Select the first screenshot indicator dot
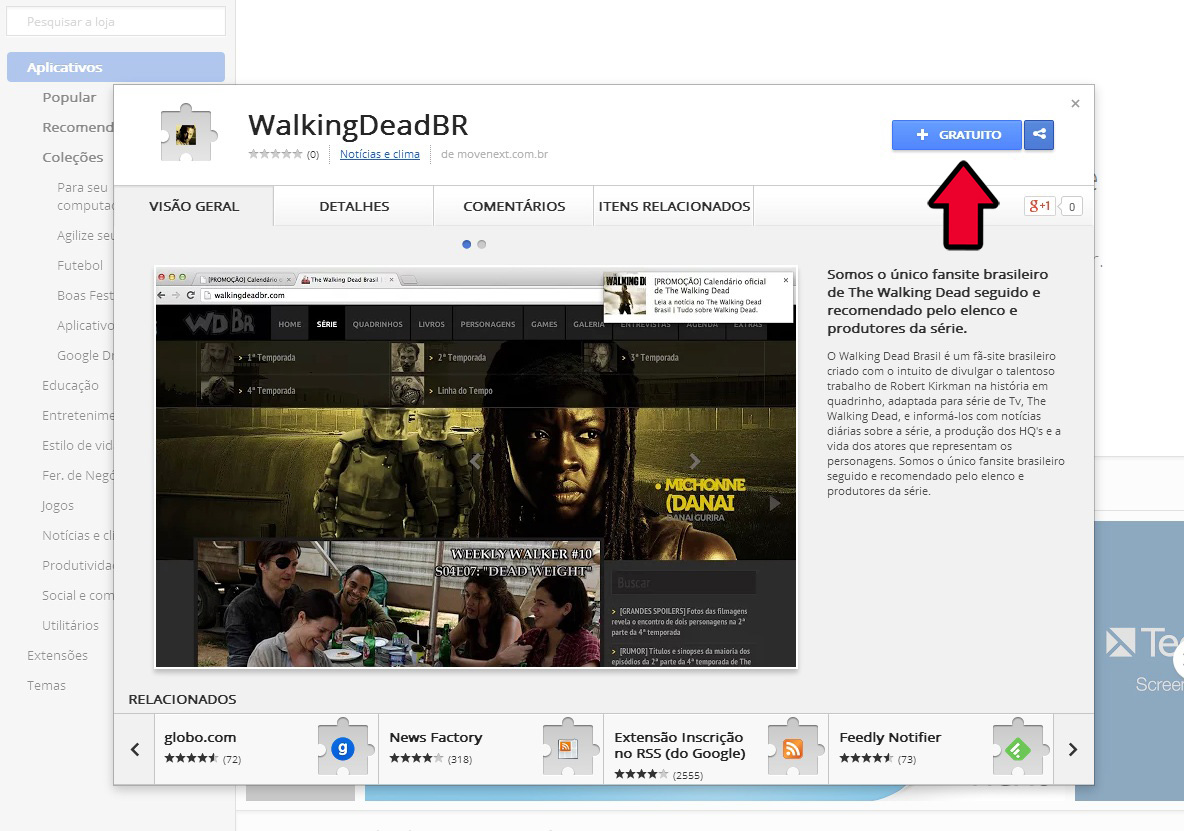Image resolution: width=1184 pixels, height=831 pixels. [x=467, y=244]
